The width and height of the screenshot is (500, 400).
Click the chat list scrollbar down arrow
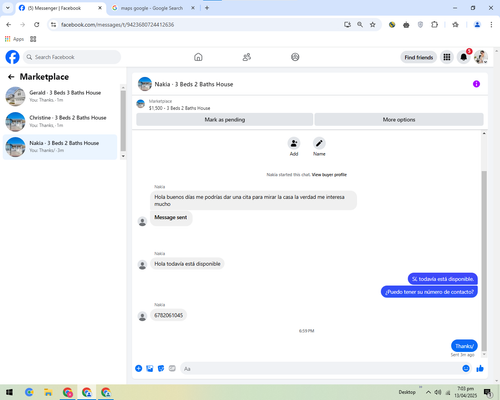click(x=123, y=156)
